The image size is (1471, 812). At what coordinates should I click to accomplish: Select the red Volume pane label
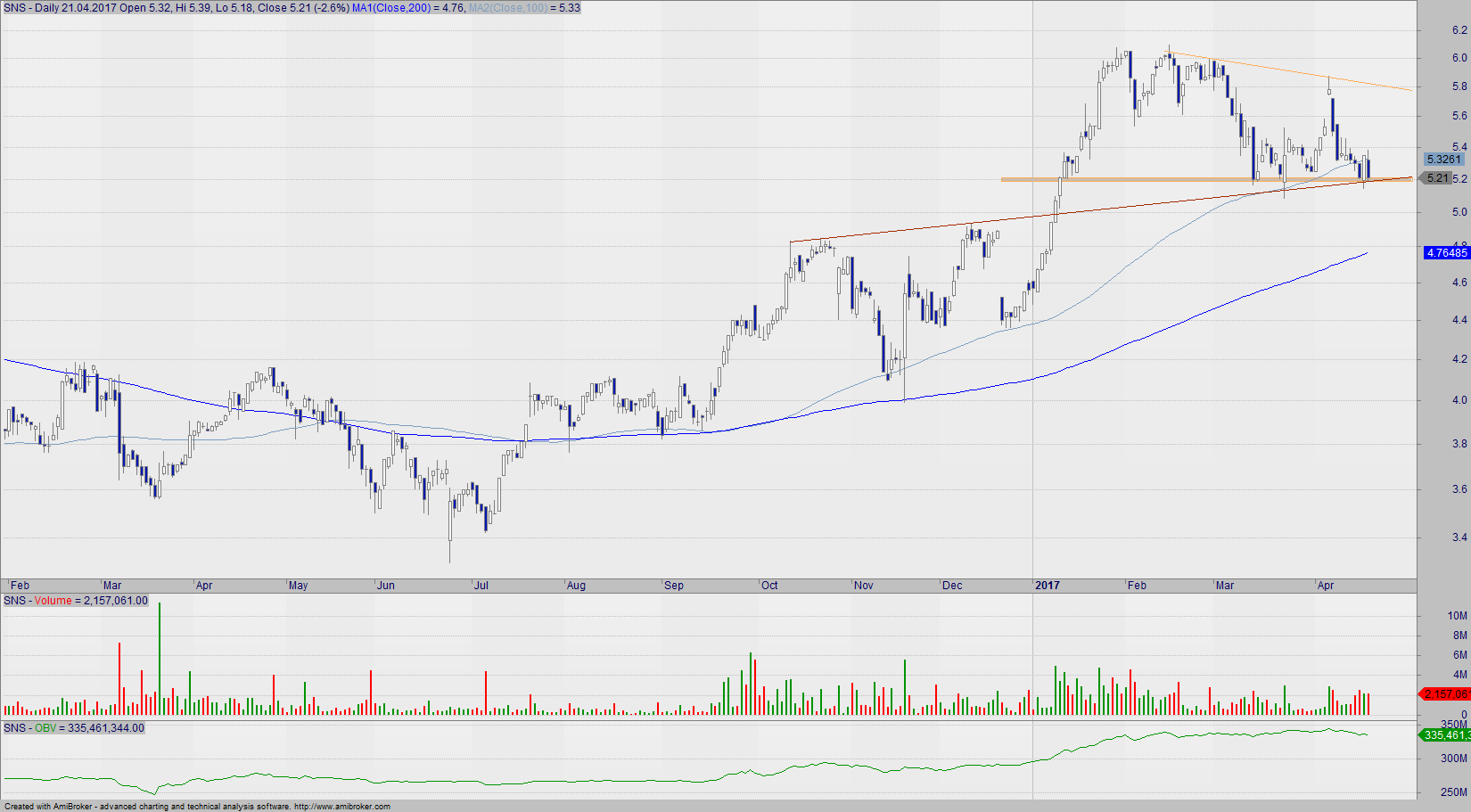pos(53,601)
